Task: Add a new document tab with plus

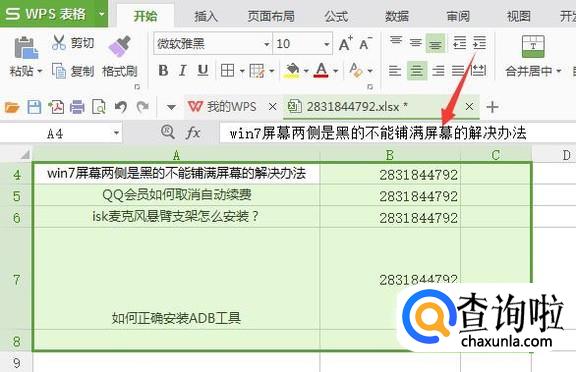Action: point(492,107)
